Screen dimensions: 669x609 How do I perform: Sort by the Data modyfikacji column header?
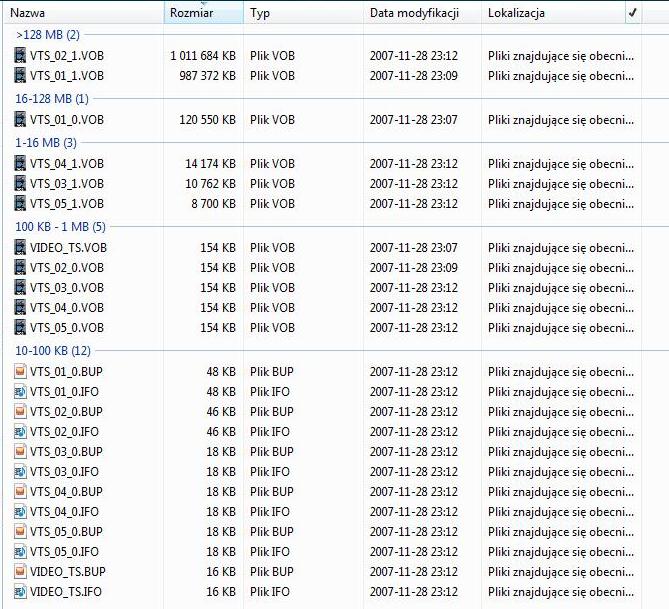422,13
